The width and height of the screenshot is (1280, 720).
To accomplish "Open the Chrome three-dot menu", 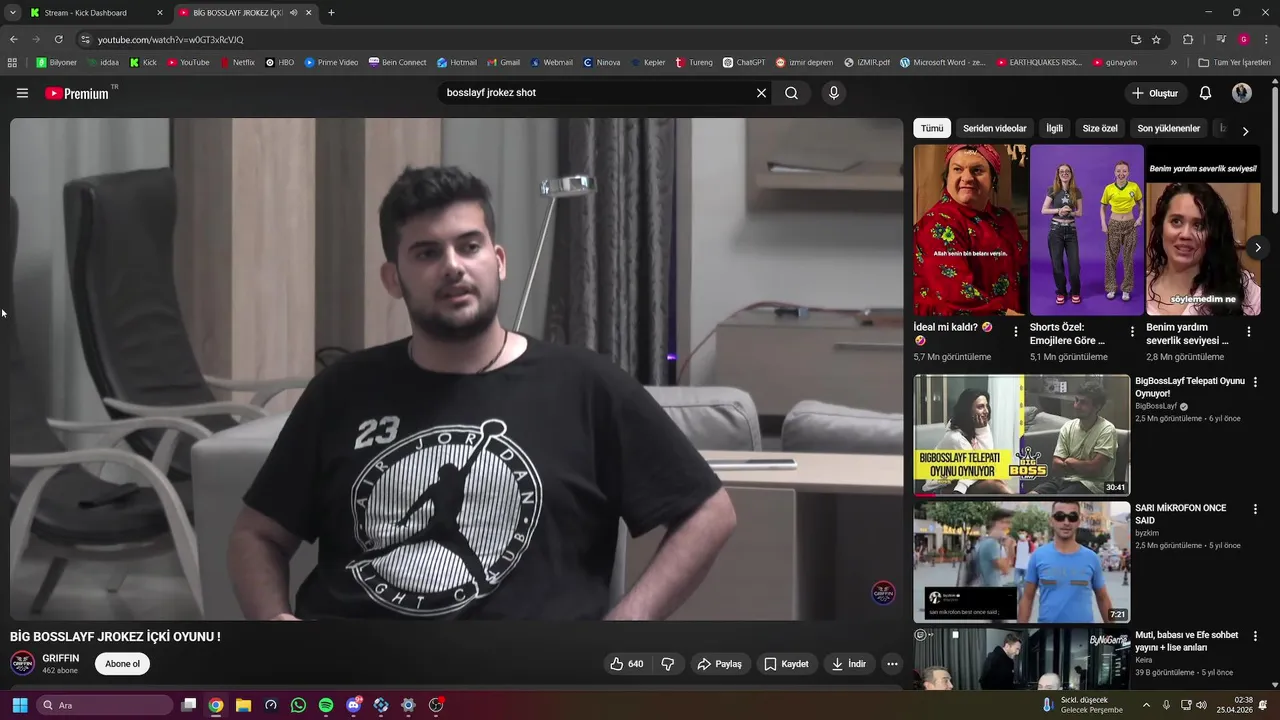I will pos(1266,39).
